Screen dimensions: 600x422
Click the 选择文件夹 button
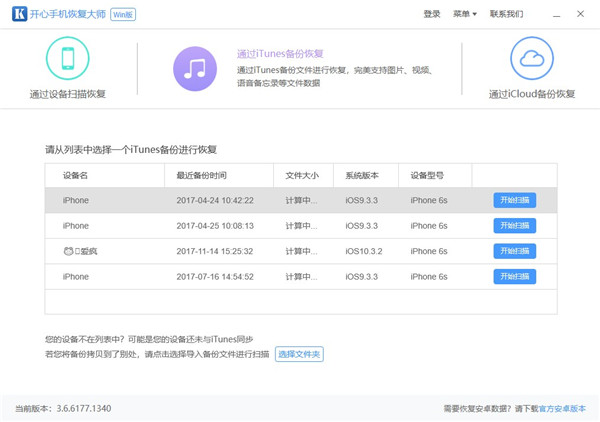pyautogui.click(x=299, y=355)
